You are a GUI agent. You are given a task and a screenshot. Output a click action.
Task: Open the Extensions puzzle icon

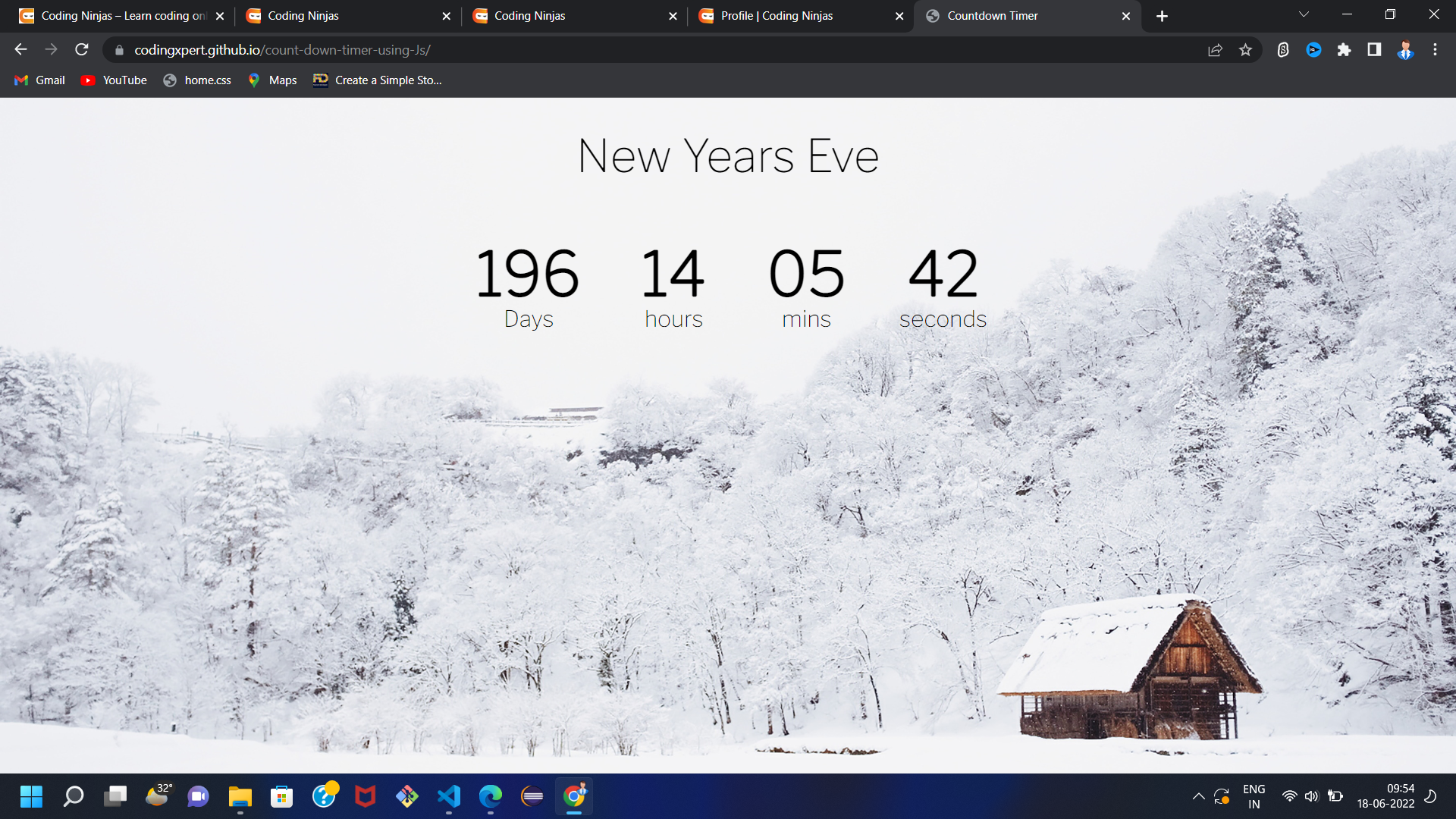click(1344, 50)
